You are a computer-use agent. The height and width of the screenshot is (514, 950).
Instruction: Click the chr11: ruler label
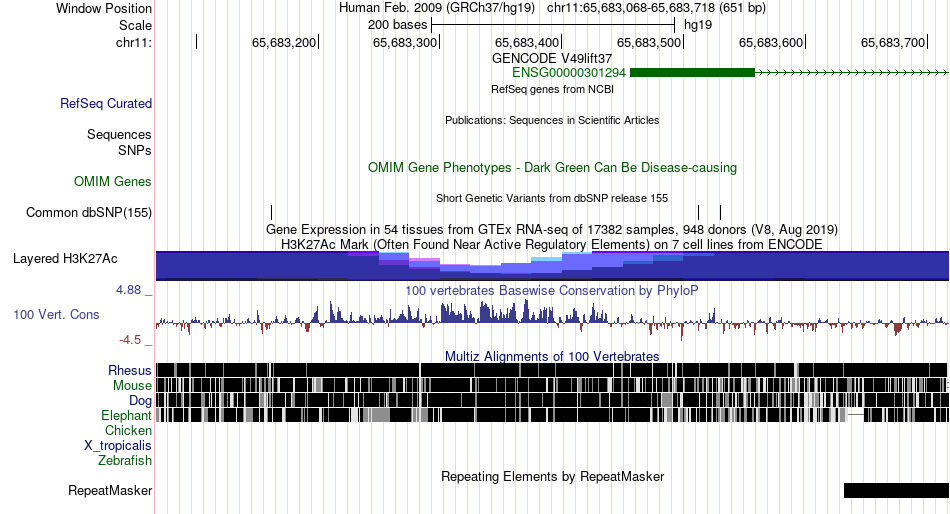134,42
